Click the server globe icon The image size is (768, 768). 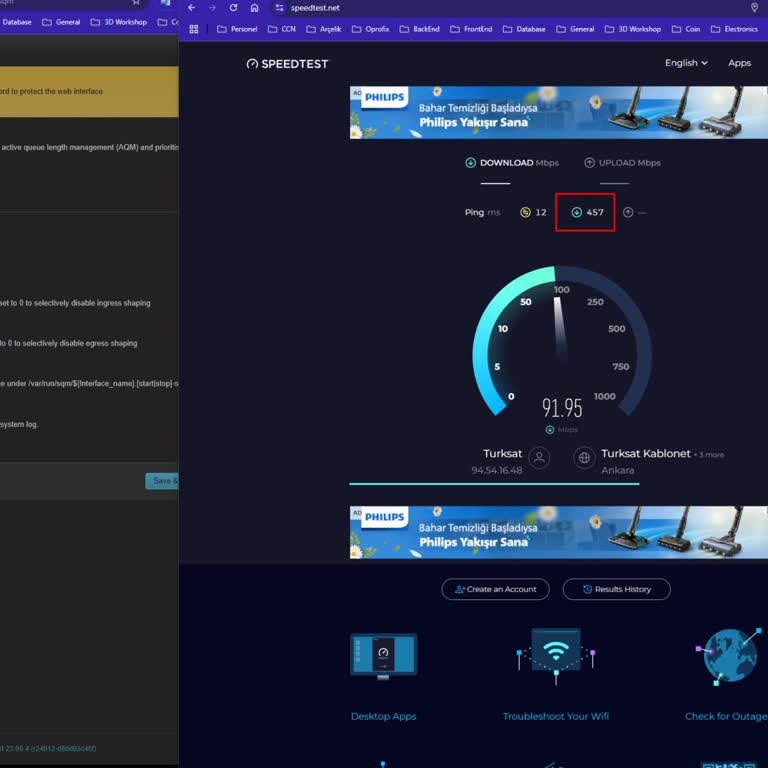click(x=584, y=458)
